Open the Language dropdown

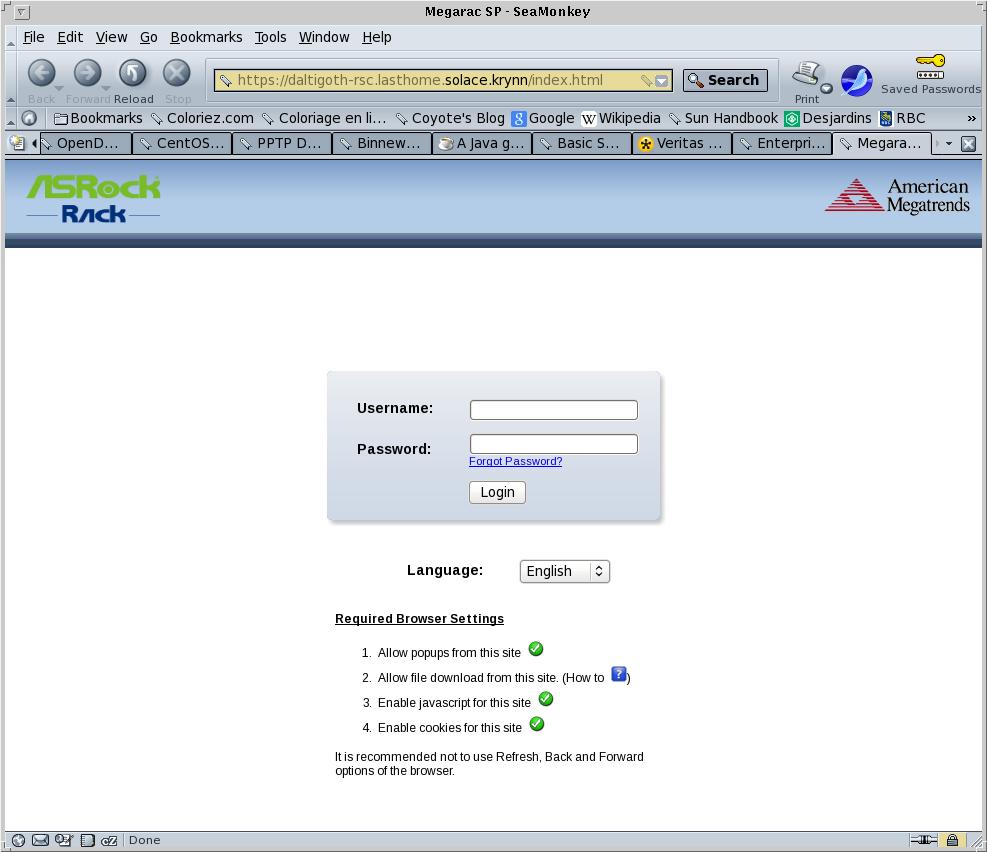pyautogui.click(x=564, y=571)
